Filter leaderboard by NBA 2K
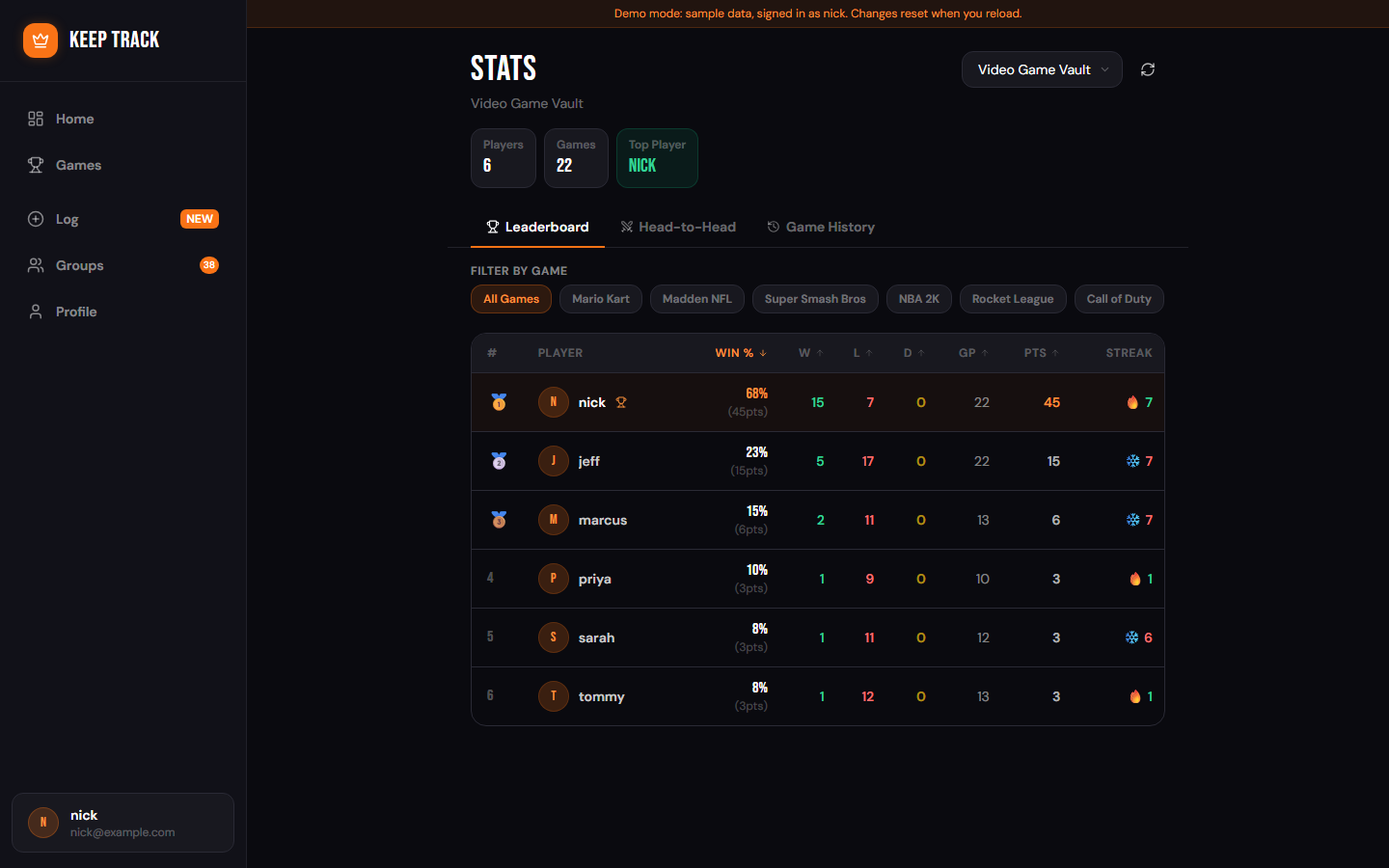The height and width of the screenshot is (868, 1389). pyautogui.click(x=919, y=299)
